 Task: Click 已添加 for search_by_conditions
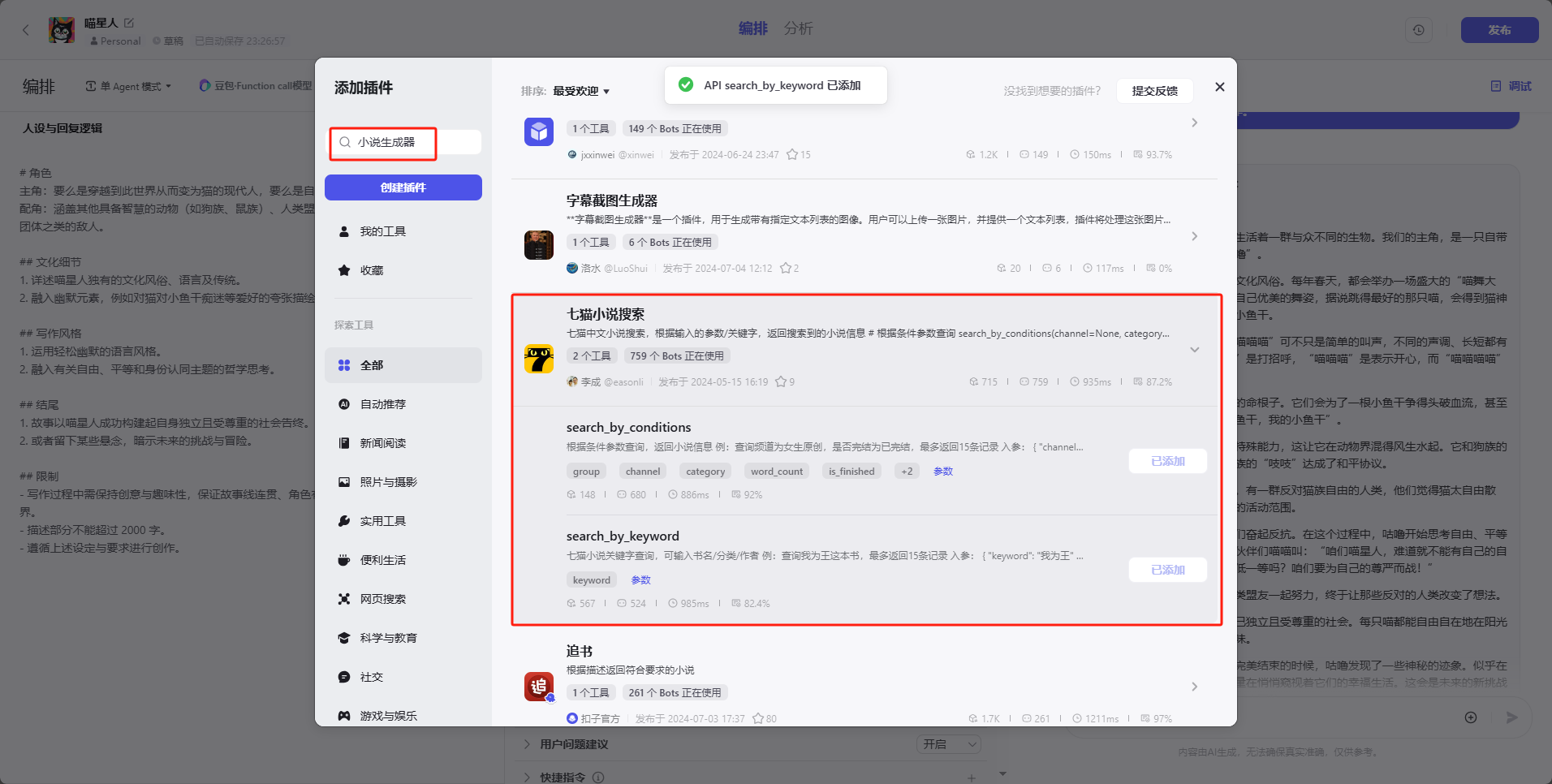1167,461
